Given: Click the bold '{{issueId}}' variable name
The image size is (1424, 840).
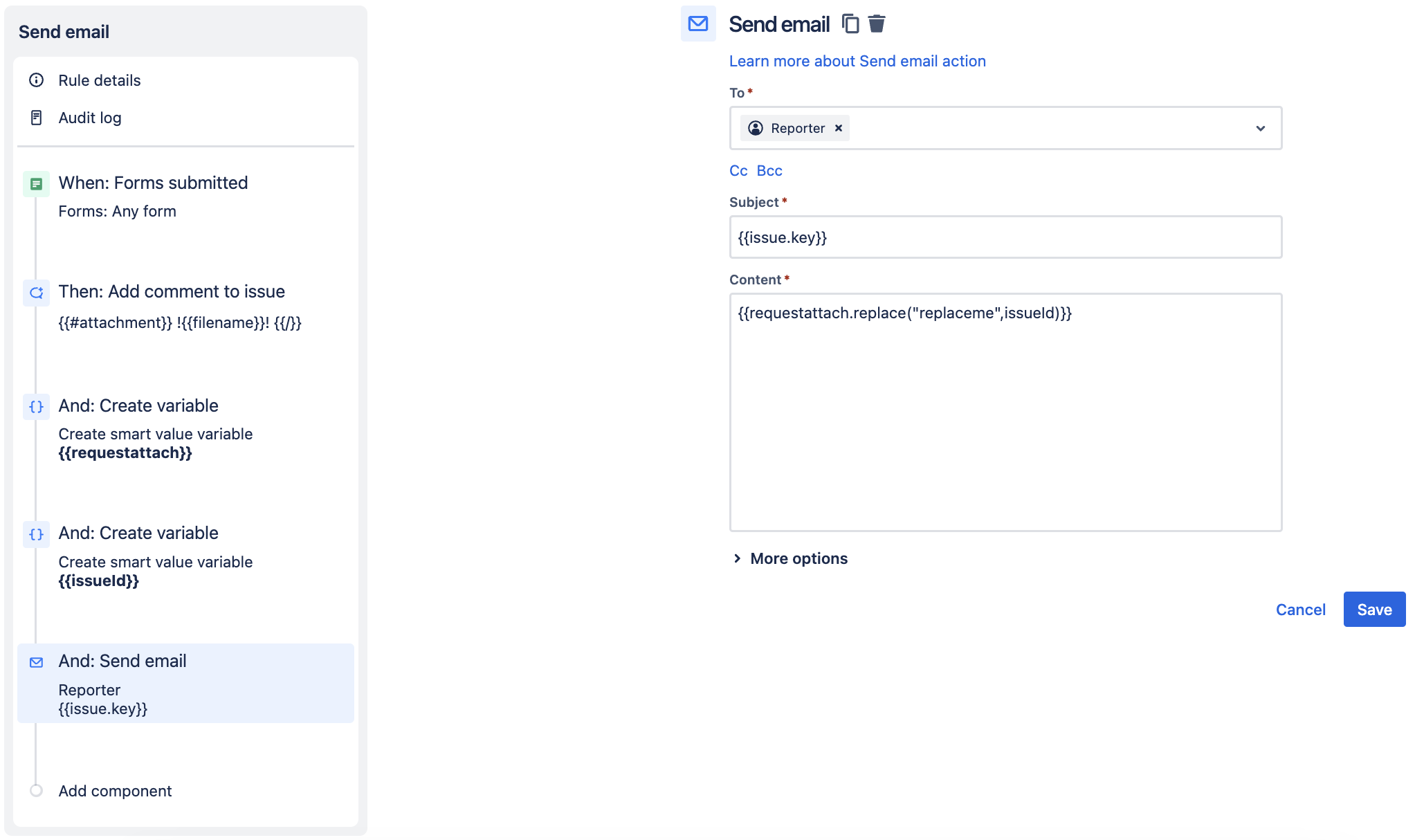Looking at the screenshot, I should tap(98, 581).
